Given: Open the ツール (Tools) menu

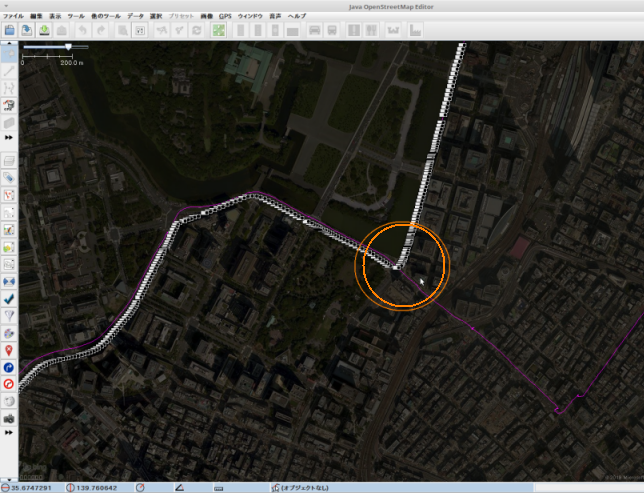Looking at the screenshot, I should tap(76, 16).
